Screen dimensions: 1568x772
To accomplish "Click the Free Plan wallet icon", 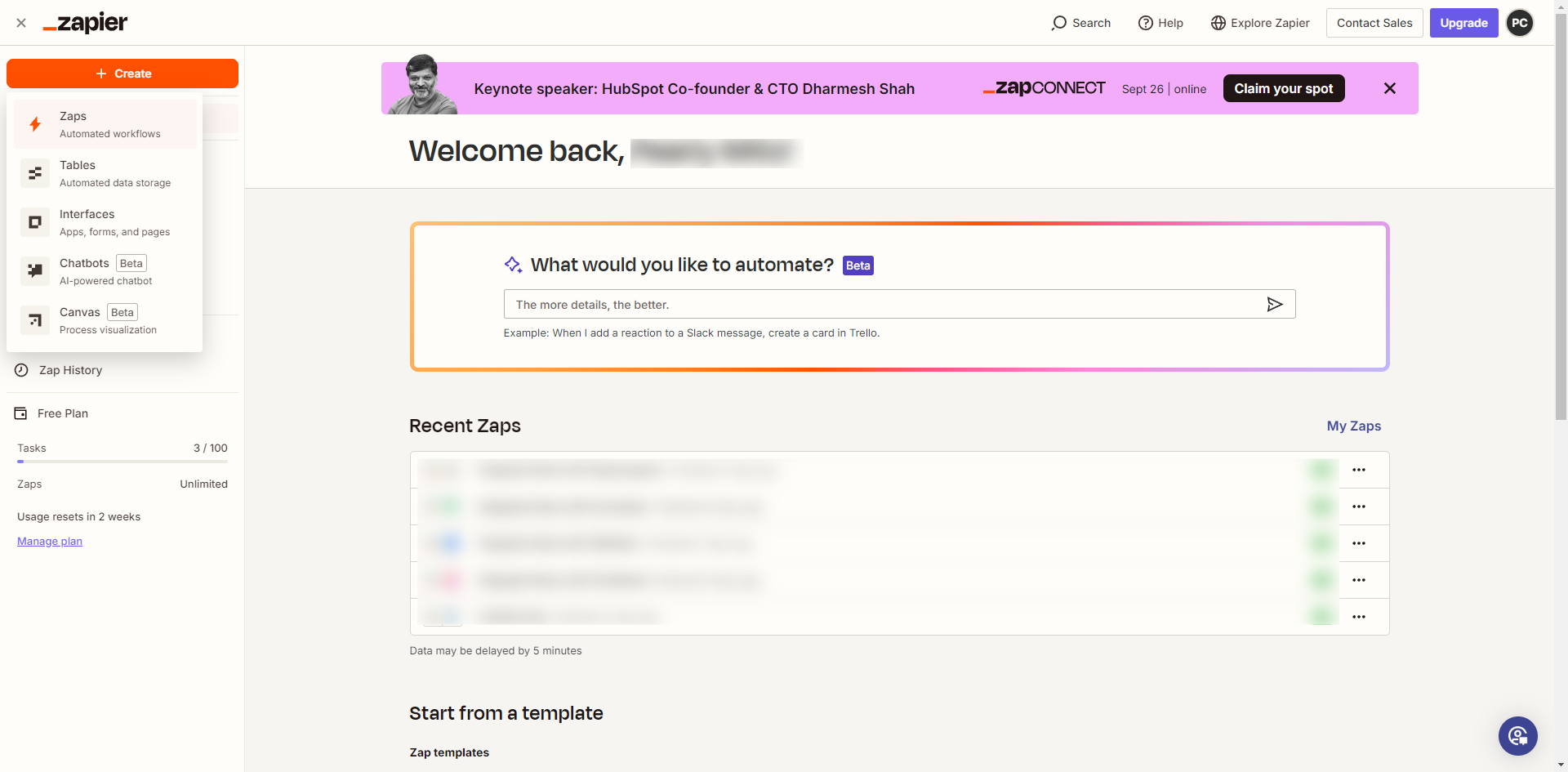I will [20, 413].
